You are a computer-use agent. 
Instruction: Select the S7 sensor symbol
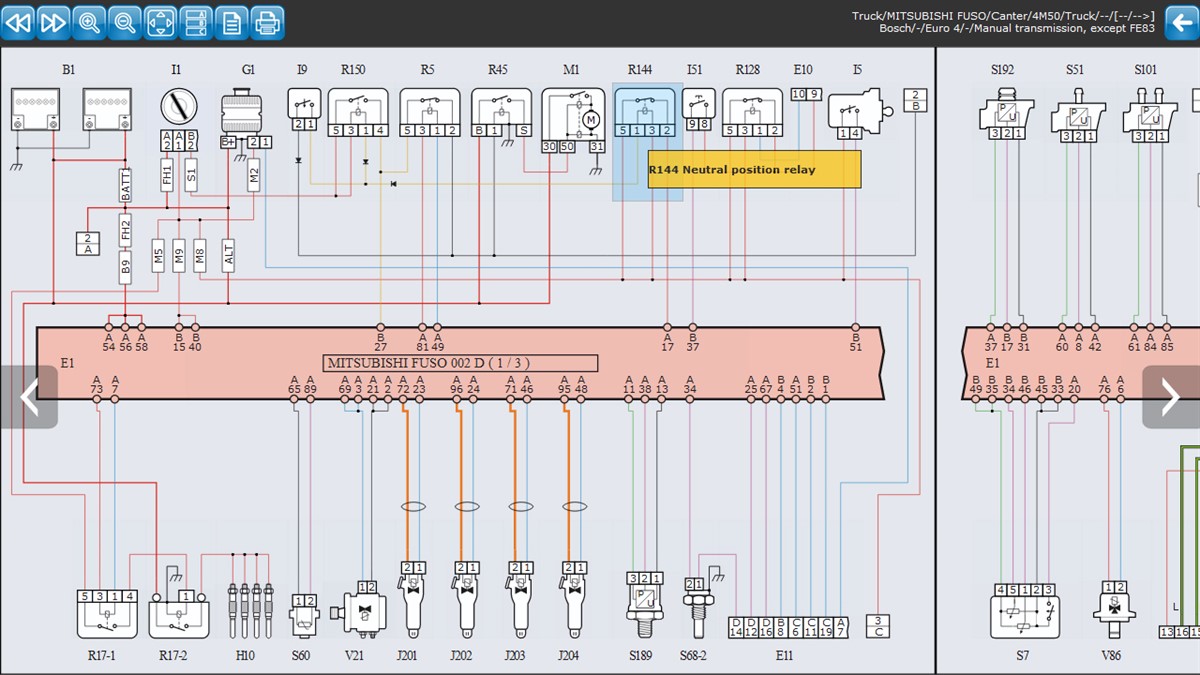[1024, 612]
